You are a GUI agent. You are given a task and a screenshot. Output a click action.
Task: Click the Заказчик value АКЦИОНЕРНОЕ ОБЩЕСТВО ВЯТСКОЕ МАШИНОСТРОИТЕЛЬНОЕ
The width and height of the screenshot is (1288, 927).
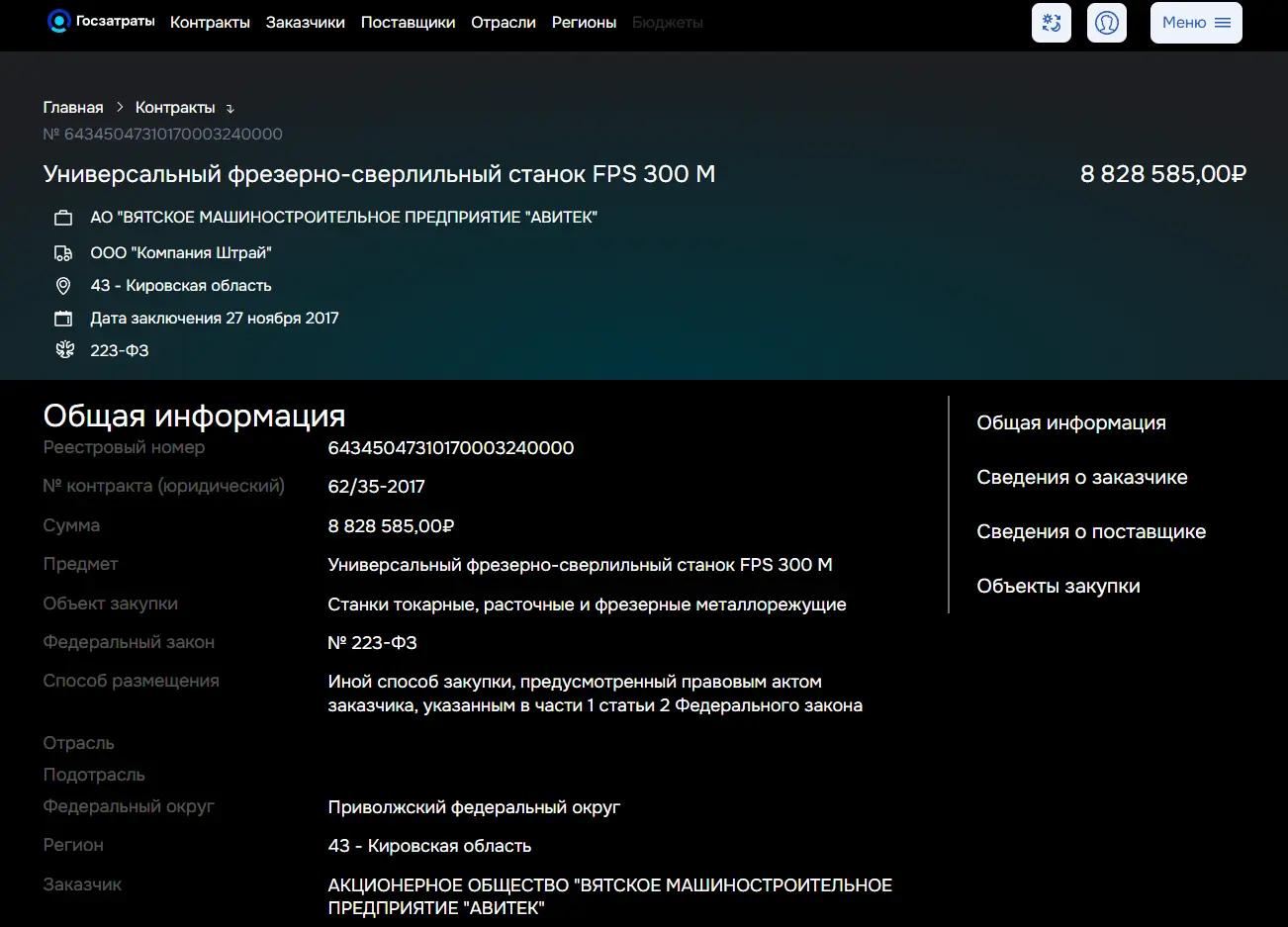point(610,896)
